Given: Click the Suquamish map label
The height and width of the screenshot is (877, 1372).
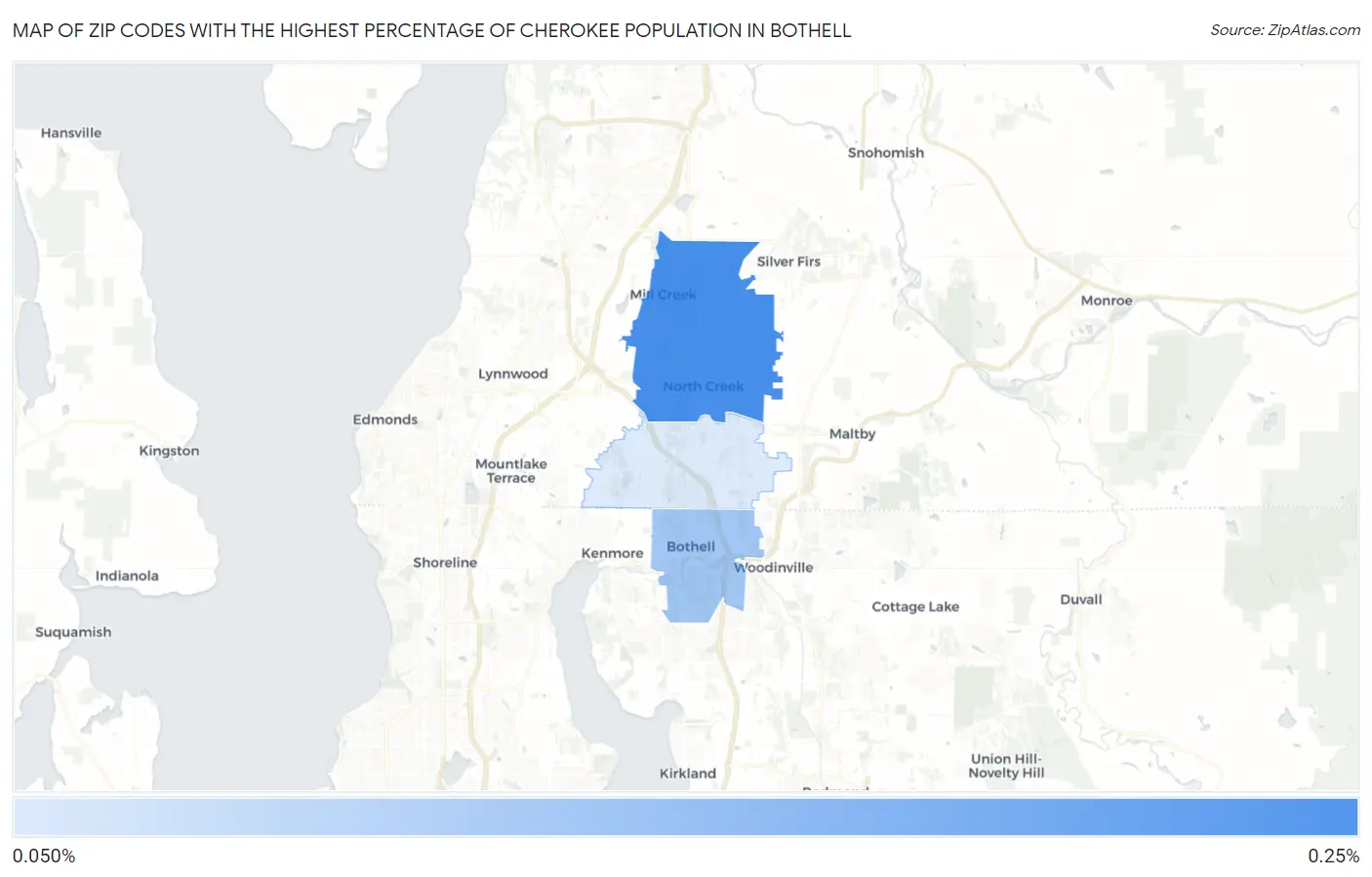Looking at the screenshot, I should (73, 632).
